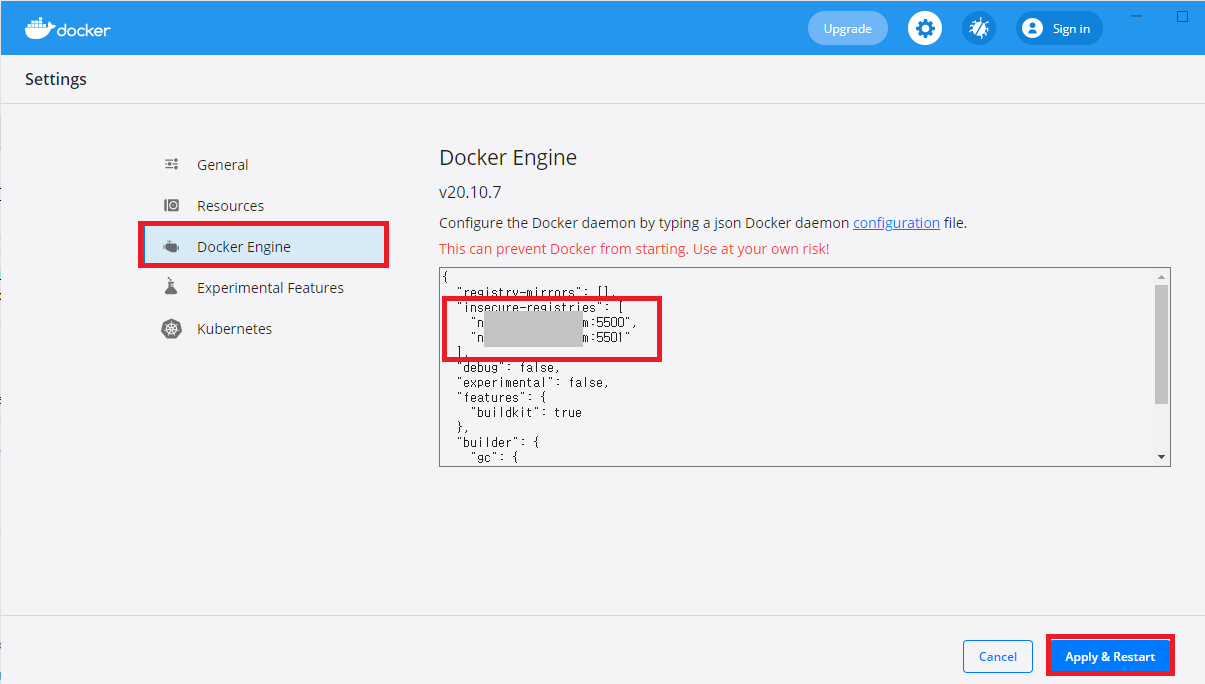Screen dimensions: 1205x684
Task: Click the Docker Engine heading
Action: tap(508, 158)
